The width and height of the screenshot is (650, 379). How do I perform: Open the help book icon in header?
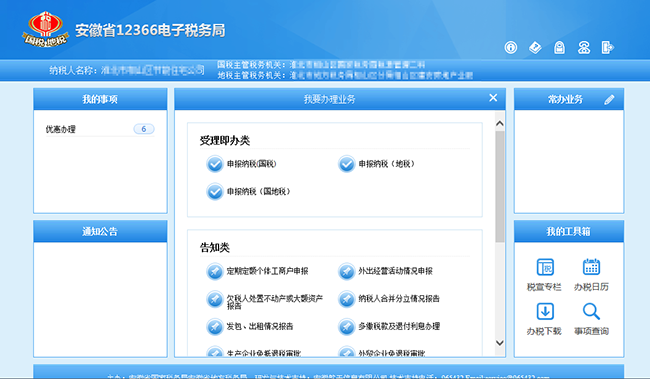[535, 48]
